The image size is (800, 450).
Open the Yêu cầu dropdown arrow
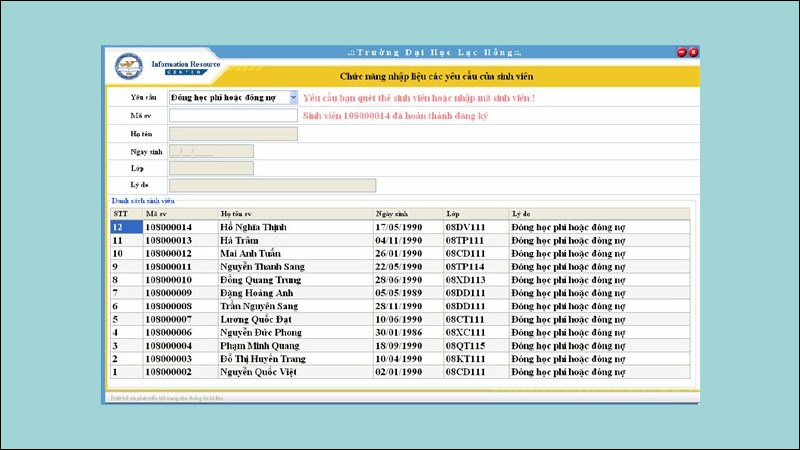coord(293,98)
